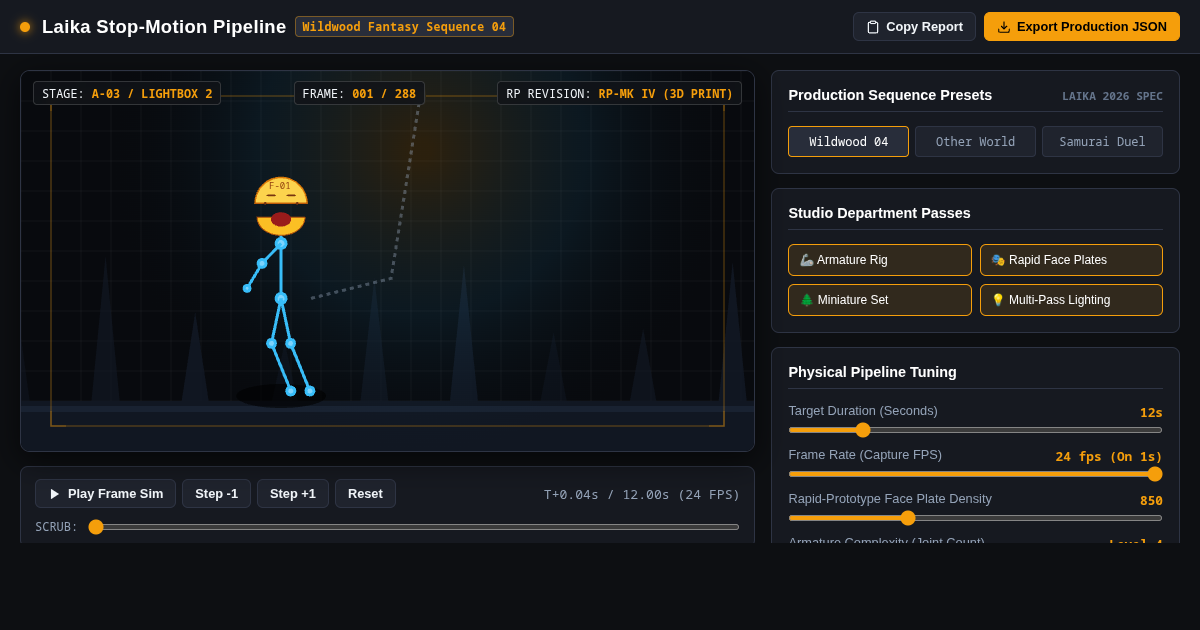Screen dimensions: 1200x630
Task: Click the STAGE: A-03 / LIGHTBOX 2 label
Action: click(127, 93)
